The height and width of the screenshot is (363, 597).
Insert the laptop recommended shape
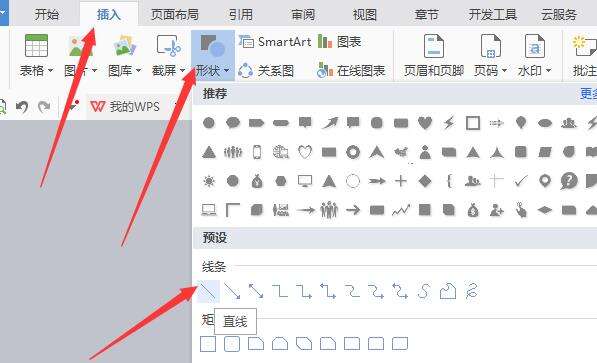209,210
